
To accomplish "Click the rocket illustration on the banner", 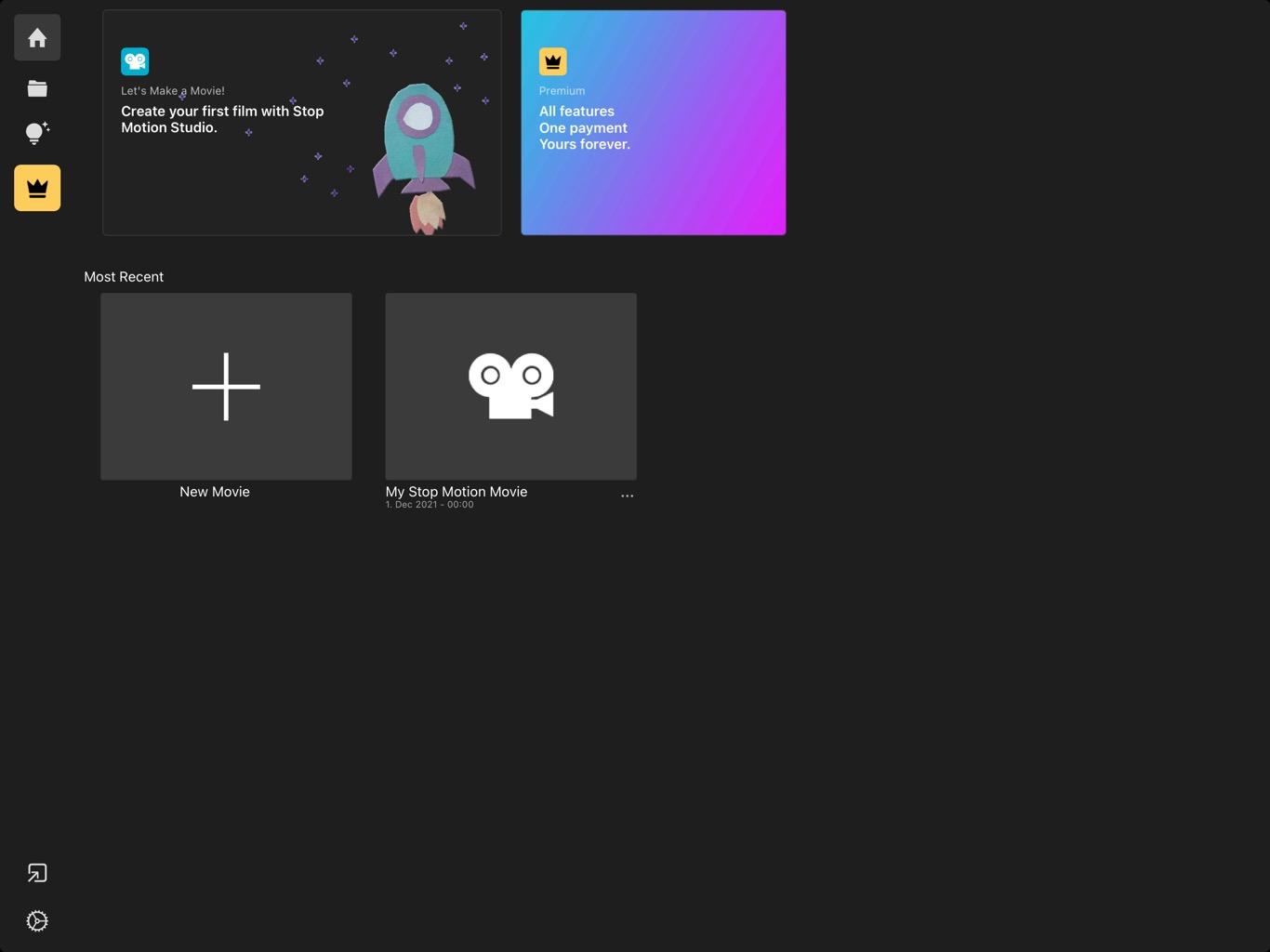I will coord(423,158).
